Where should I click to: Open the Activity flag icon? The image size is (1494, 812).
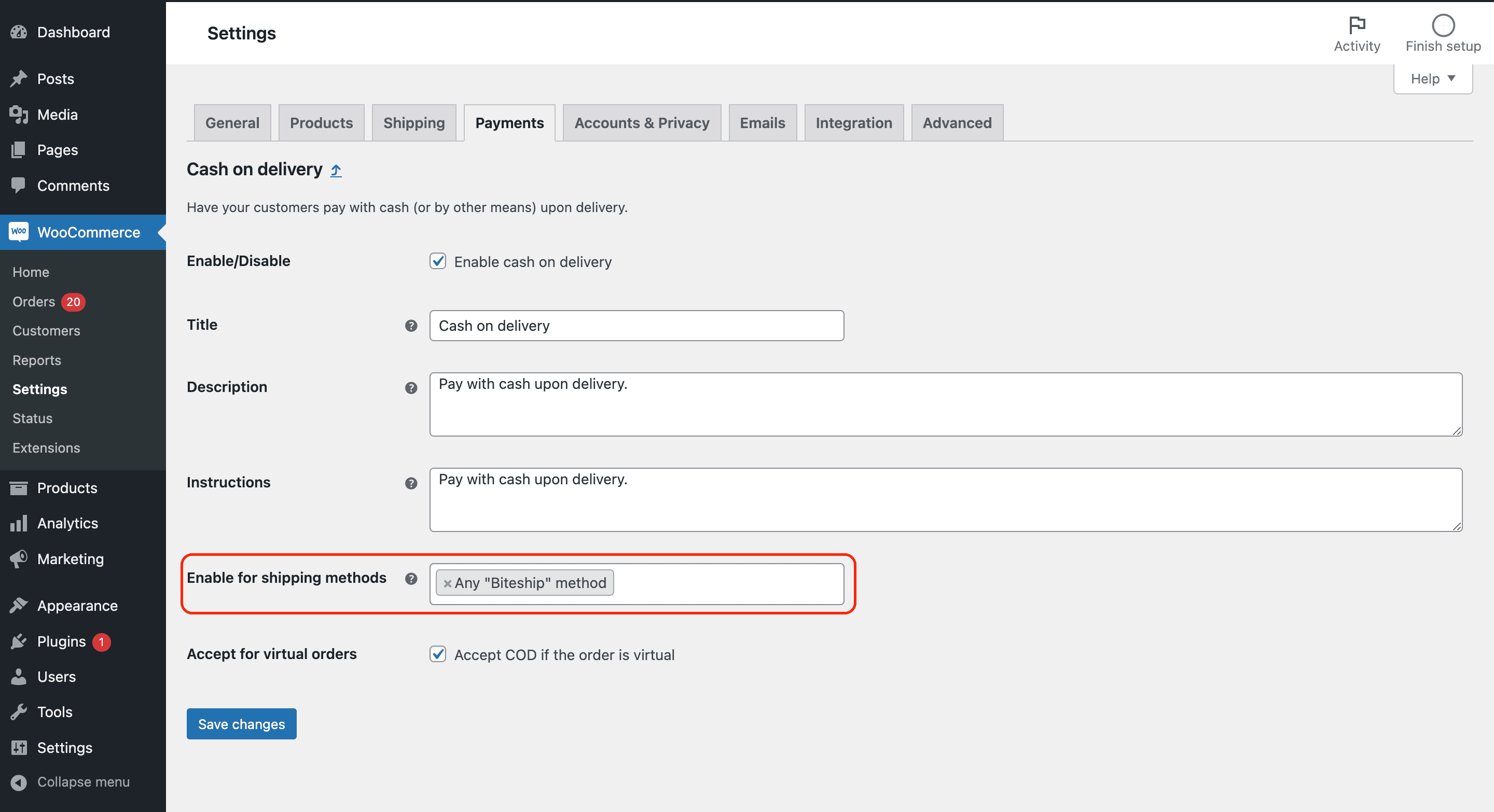[x=1357, y=25]
